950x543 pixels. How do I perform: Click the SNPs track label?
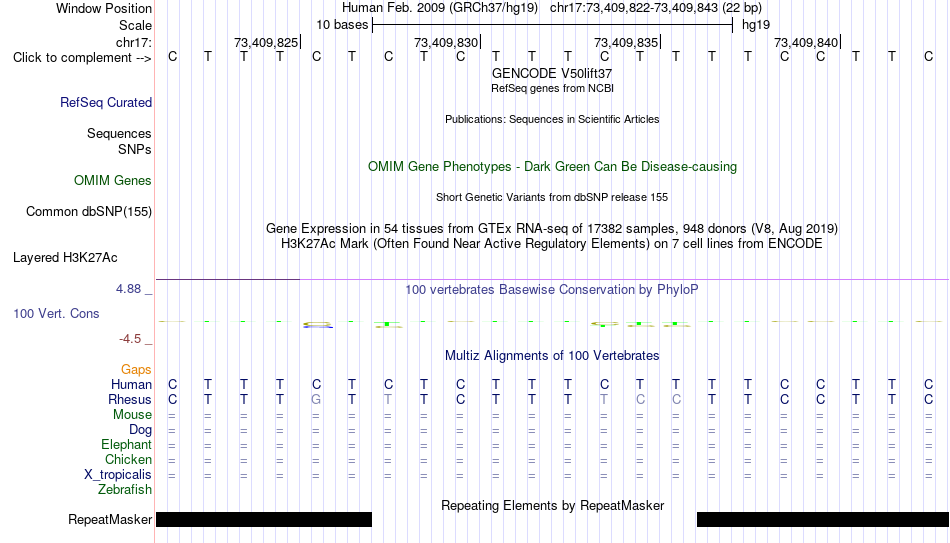tap(135, 149)
